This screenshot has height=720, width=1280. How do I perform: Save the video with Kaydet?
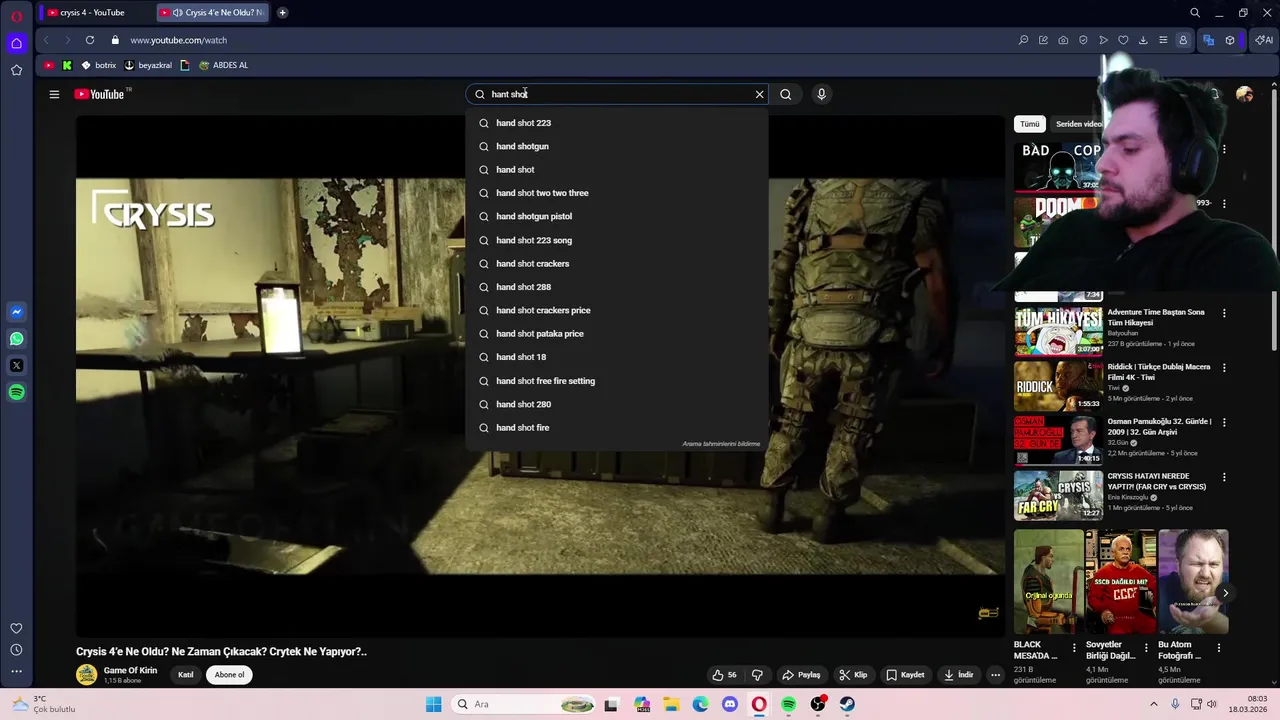905,675
